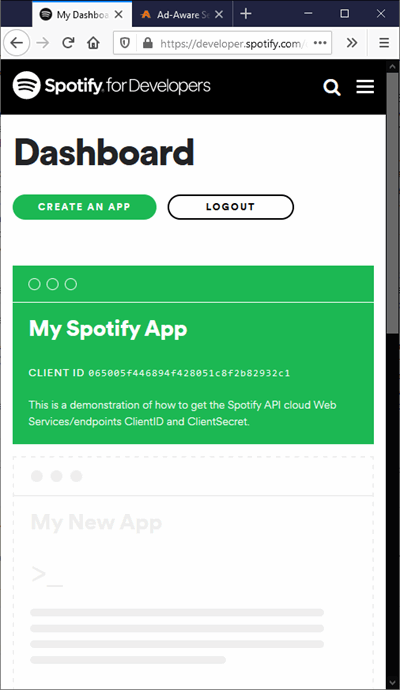Expand the toolbar overflow chevron
Viewport: 400px width, 690px height.
click(x=352, y=43)
